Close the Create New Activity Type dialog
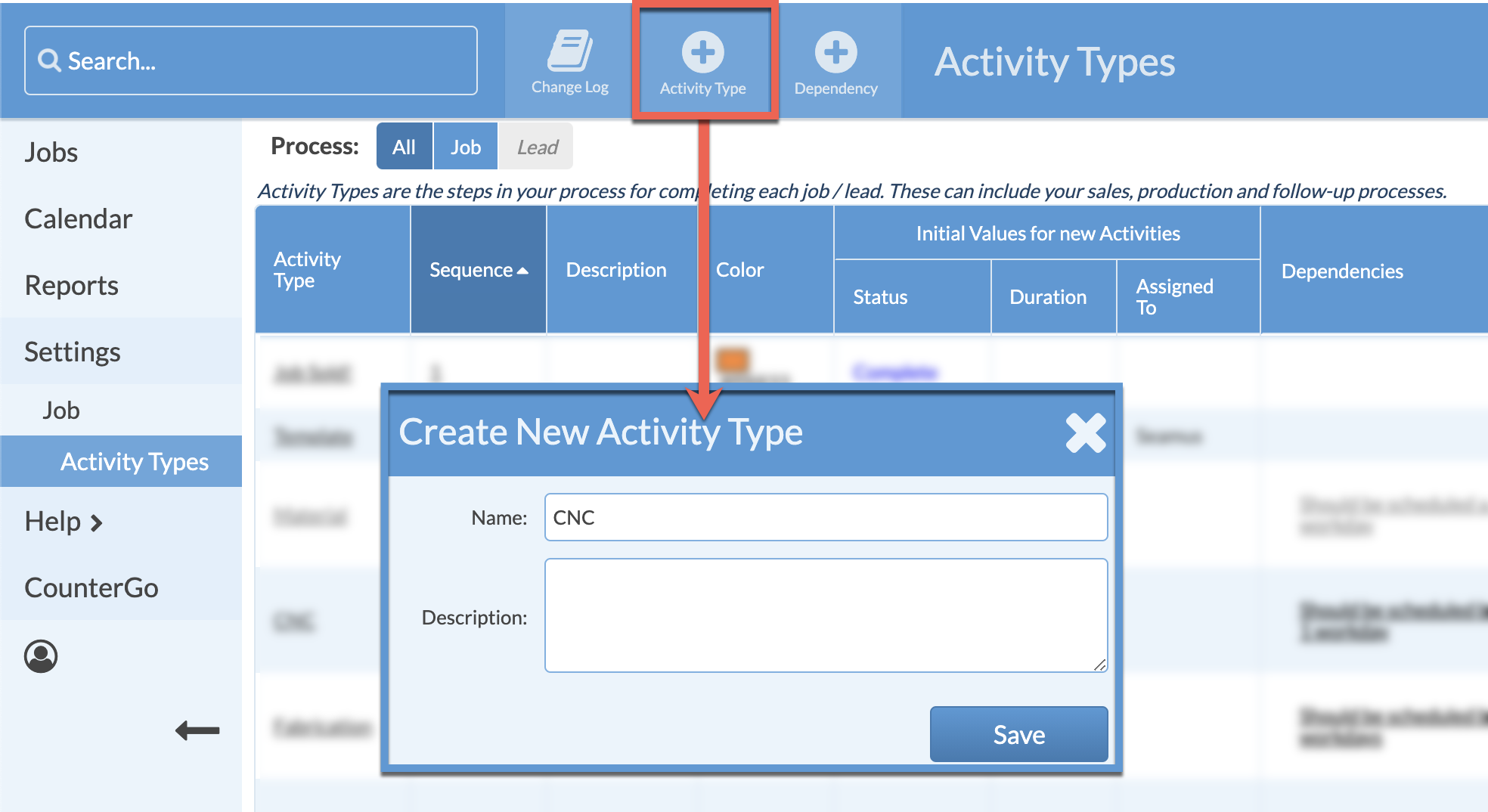1488x812 pixels. [1086, 432]
